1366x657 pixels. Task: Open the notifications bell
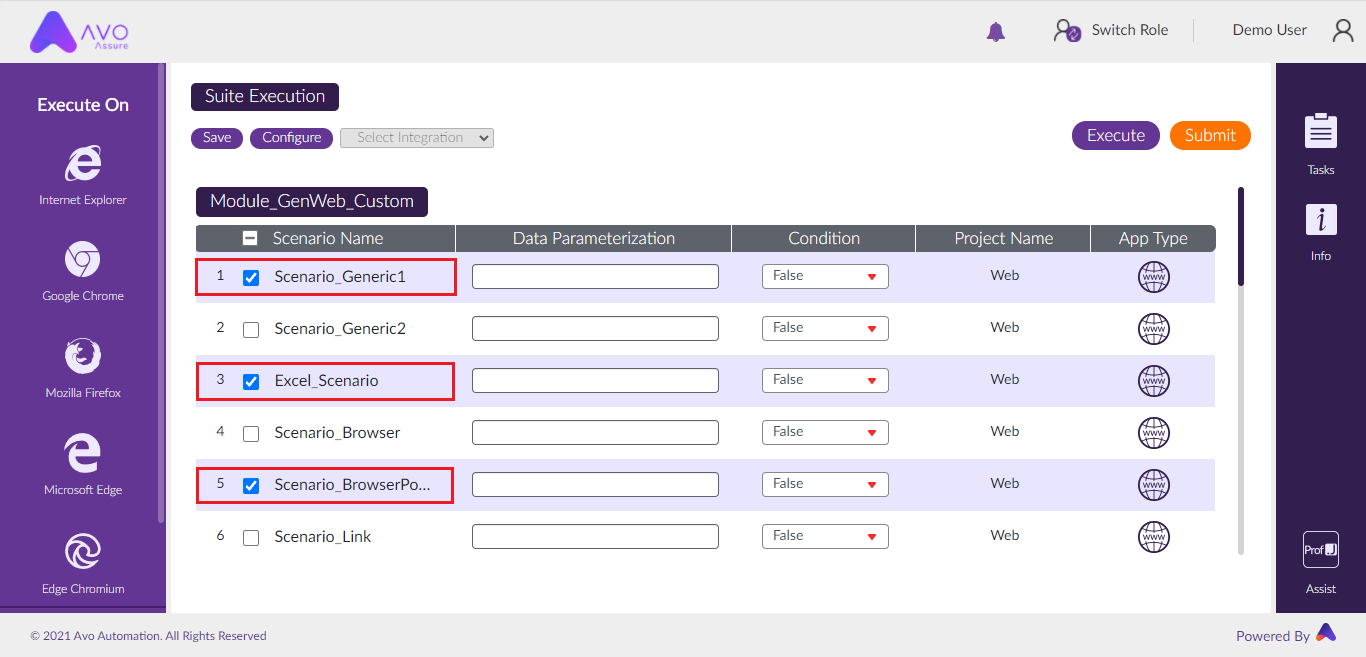(x=995, y=31)
